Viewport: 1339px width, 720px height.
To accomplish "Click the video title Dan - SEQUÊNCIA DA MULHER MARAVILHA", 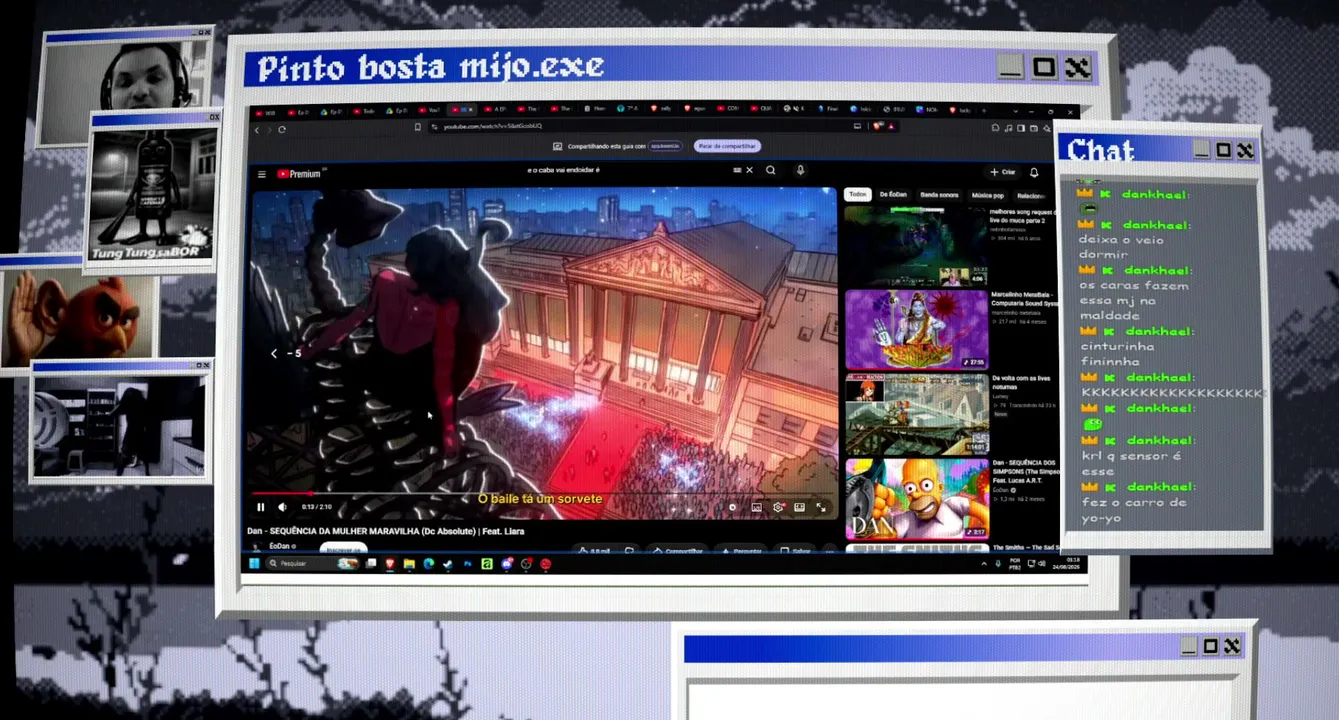I will [x=386, y=531].
